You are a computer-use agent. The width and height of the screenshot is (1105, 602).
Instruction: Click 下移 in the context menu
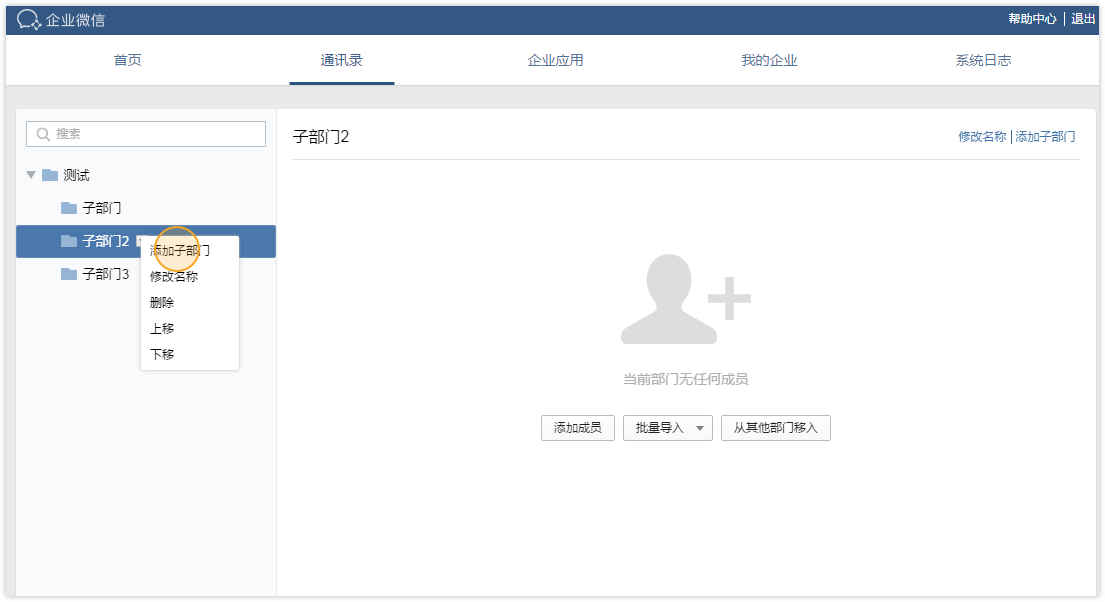click(x=162, y=354)
